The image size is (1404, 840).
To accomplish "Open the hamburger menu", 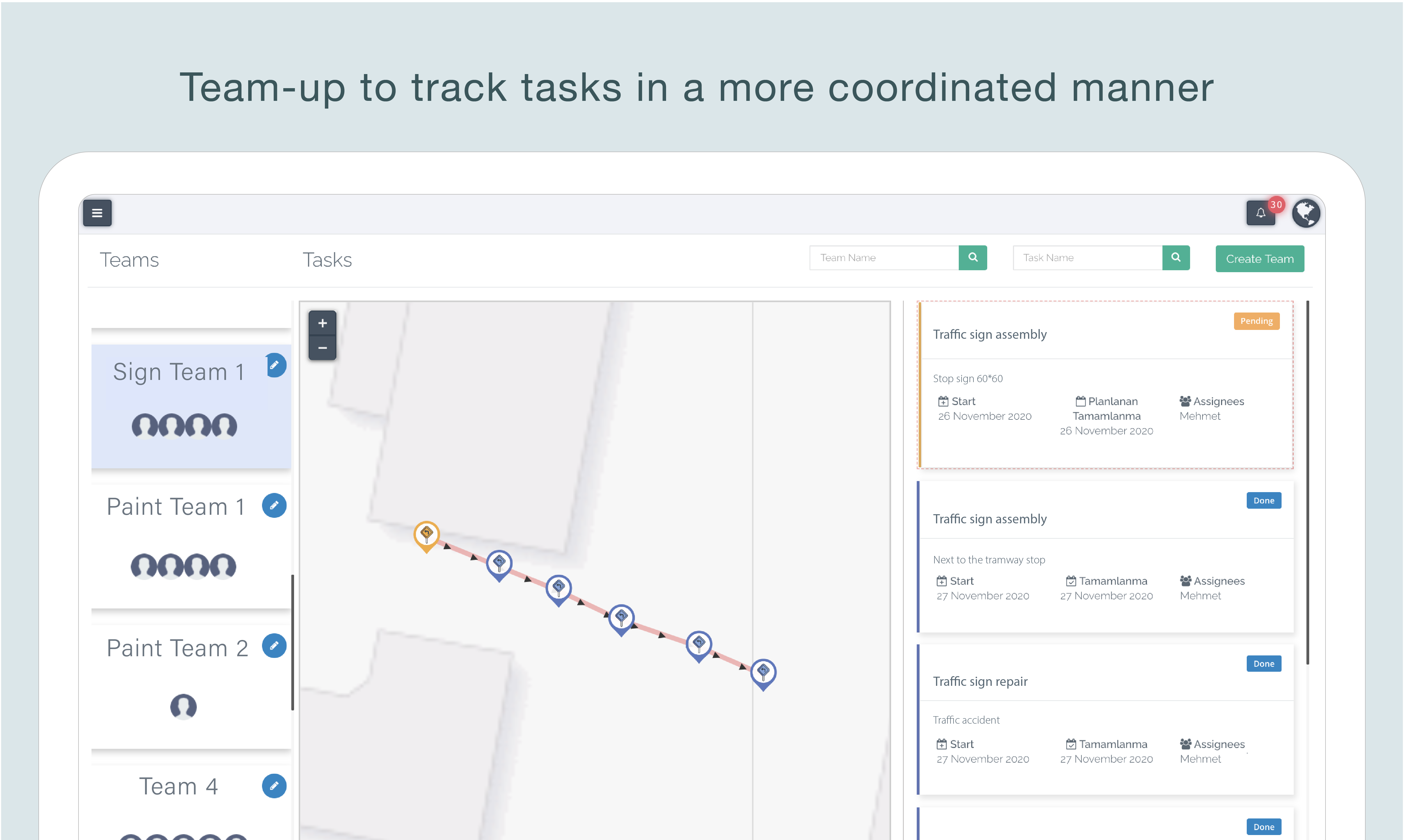I will click(x=97, y=213).
